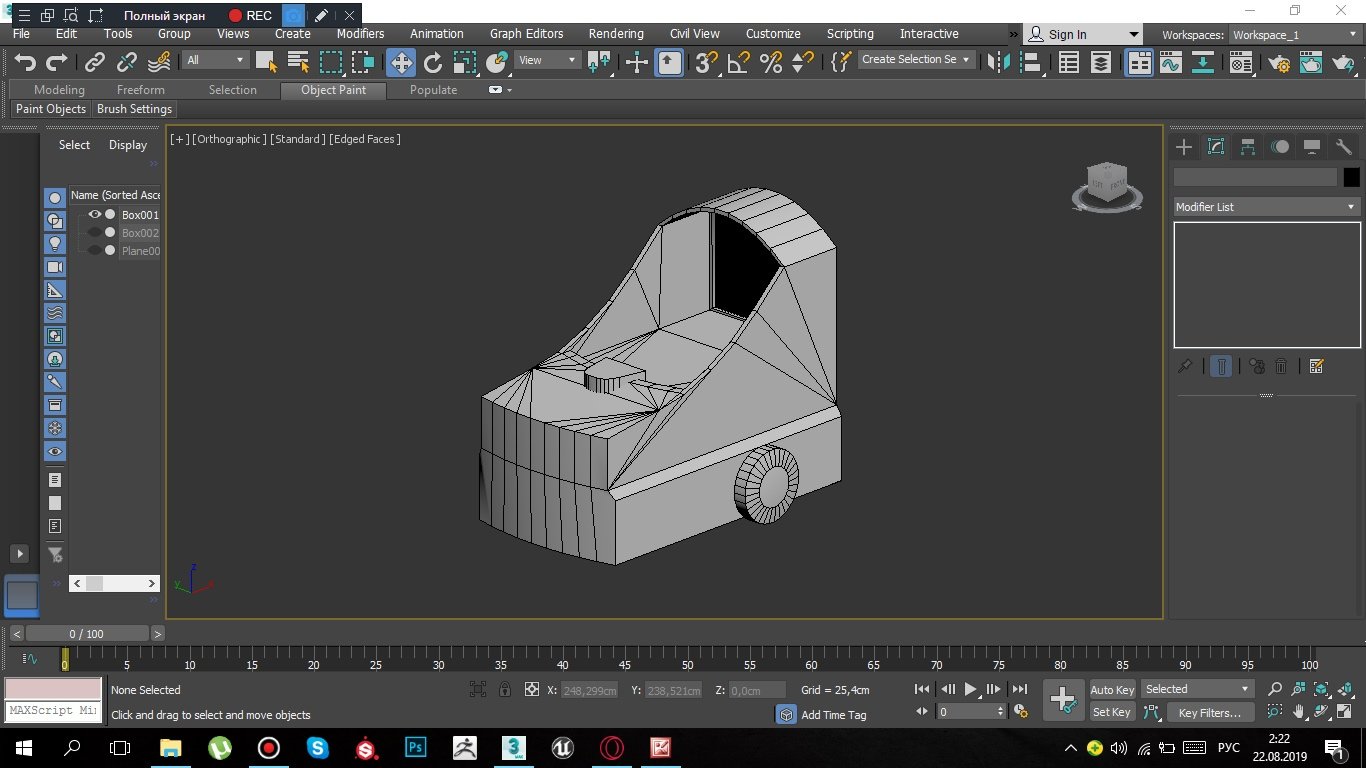Open the Scene Explorer Display menu
Viewport: 1366px width, 768px height.
(x=128, y=145)
